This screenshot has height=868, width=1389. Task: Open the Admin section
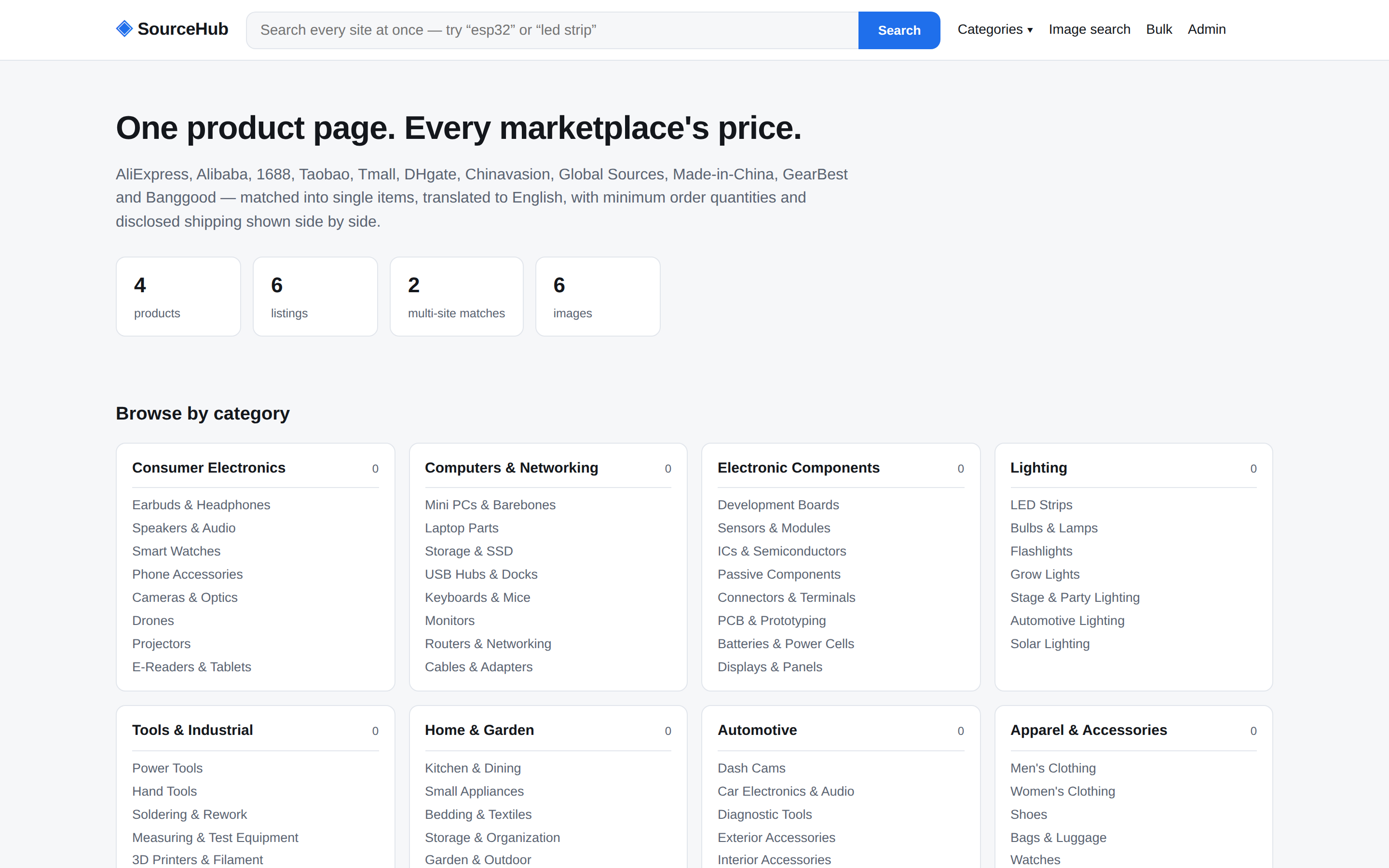(1207, 29)
